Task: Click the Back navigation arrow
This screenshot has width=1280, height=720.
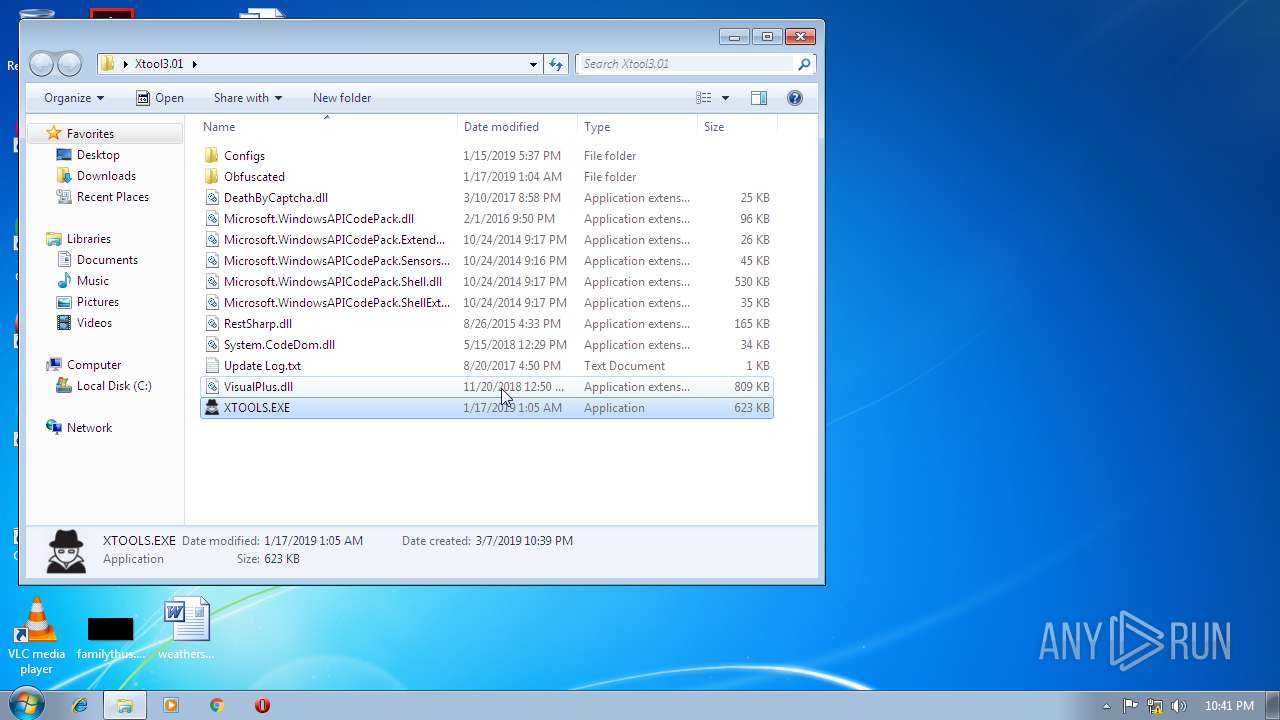Action: tap(41, 64)
